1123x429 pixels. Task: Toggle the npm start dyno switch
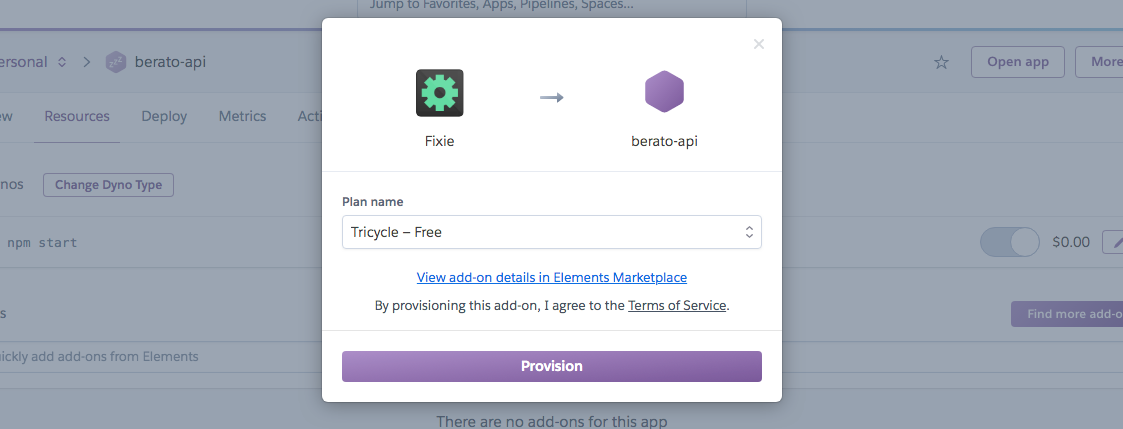pos(1010,242)
